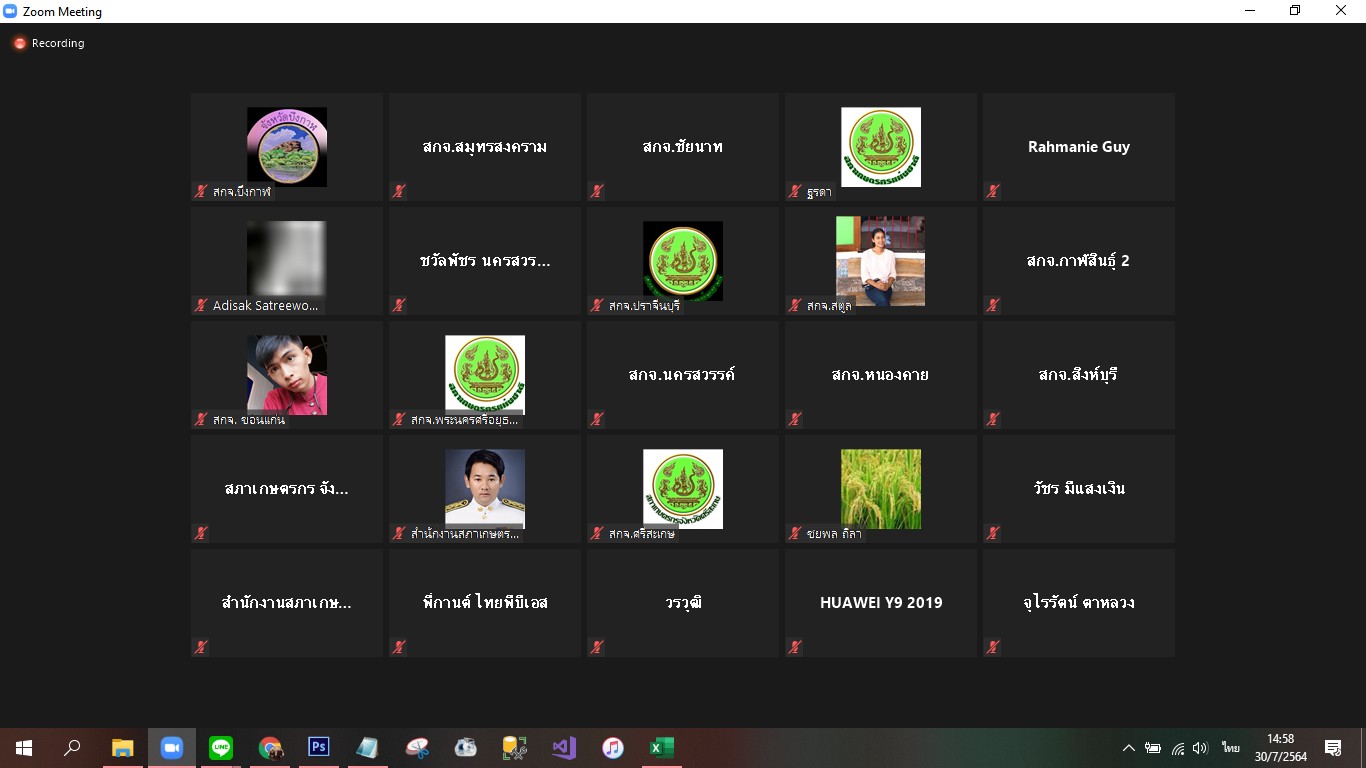Expand hidden system tray icons chevron
The height and width of the screenshot is (768, 1366).
point(1129,748)
